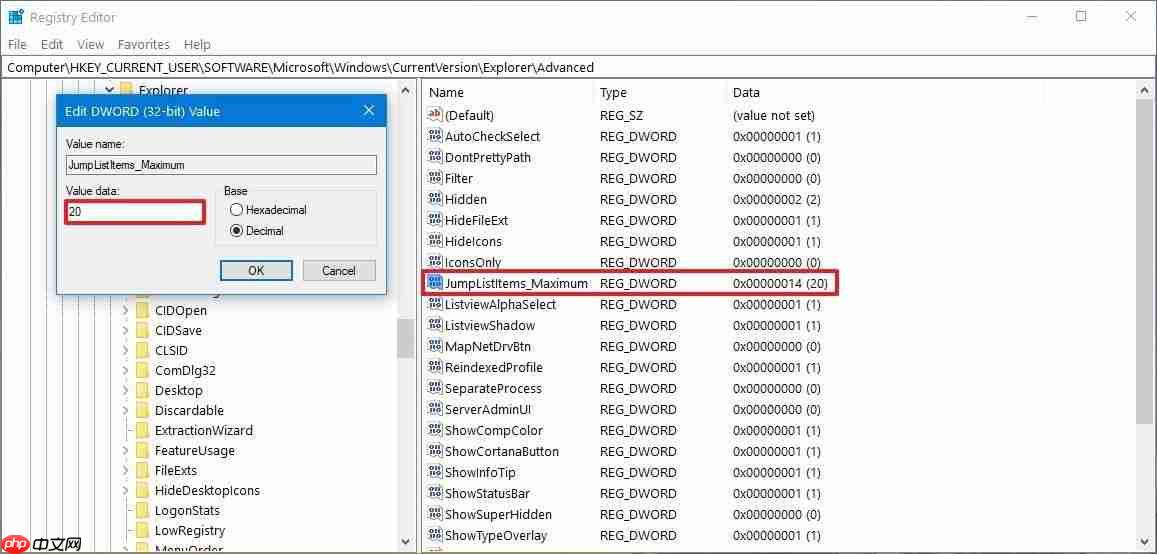This screenshot has width=1157, height=554.
Task: Click the Value data input field
Action: [x=134, y=212]
